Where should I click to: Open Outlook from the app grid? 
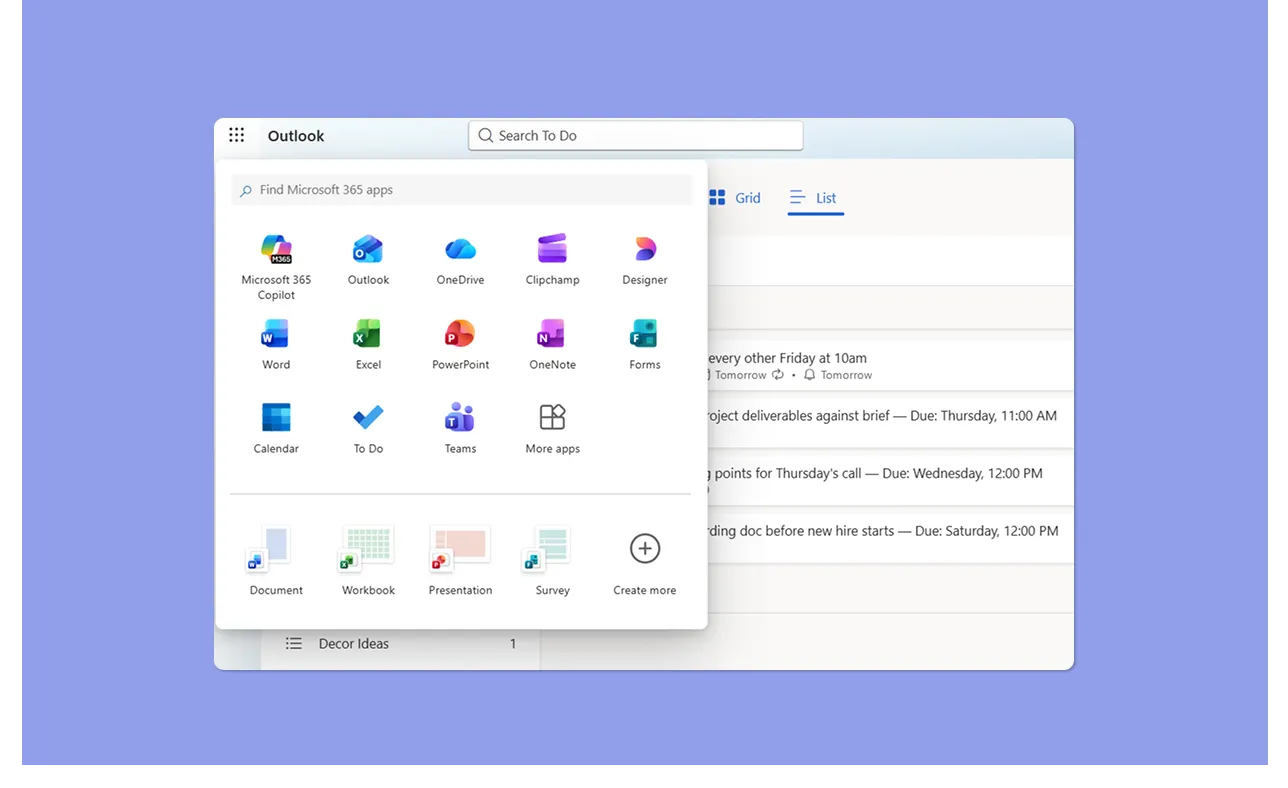coord(368,260)
